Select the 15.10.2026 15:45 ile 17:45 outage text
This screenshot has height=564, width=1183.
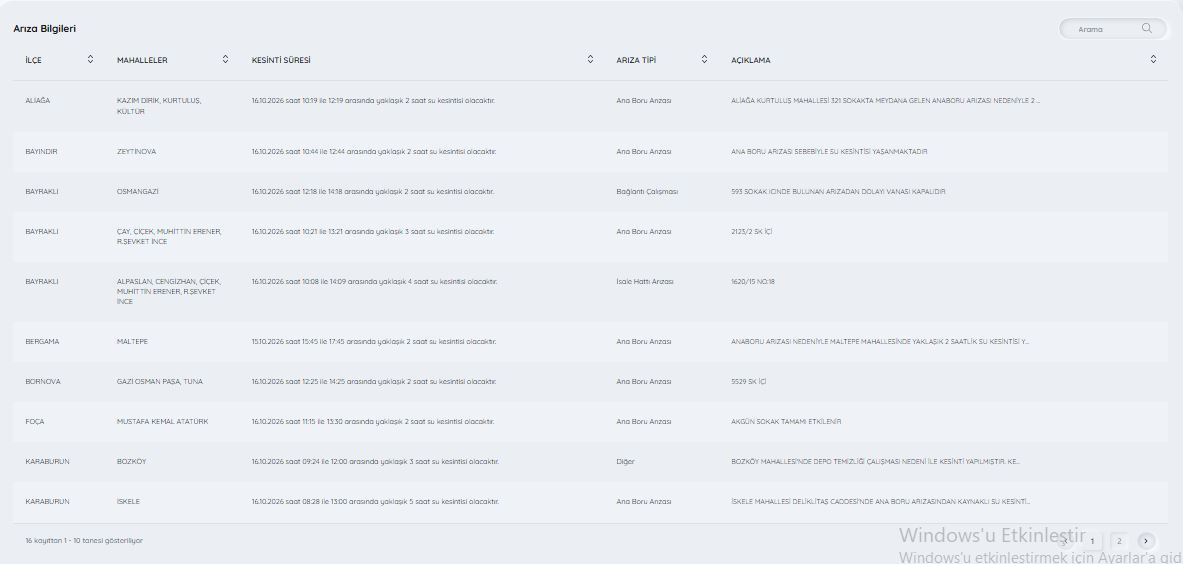[374, 342]
